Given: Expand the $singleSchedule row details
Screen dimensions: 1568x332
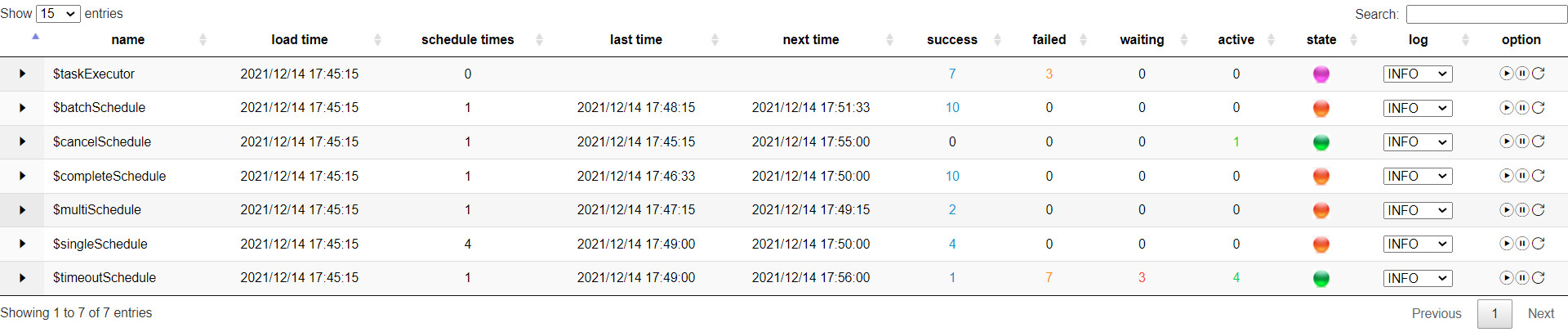Looking at the screenshot, I should [x=22, y=244].
